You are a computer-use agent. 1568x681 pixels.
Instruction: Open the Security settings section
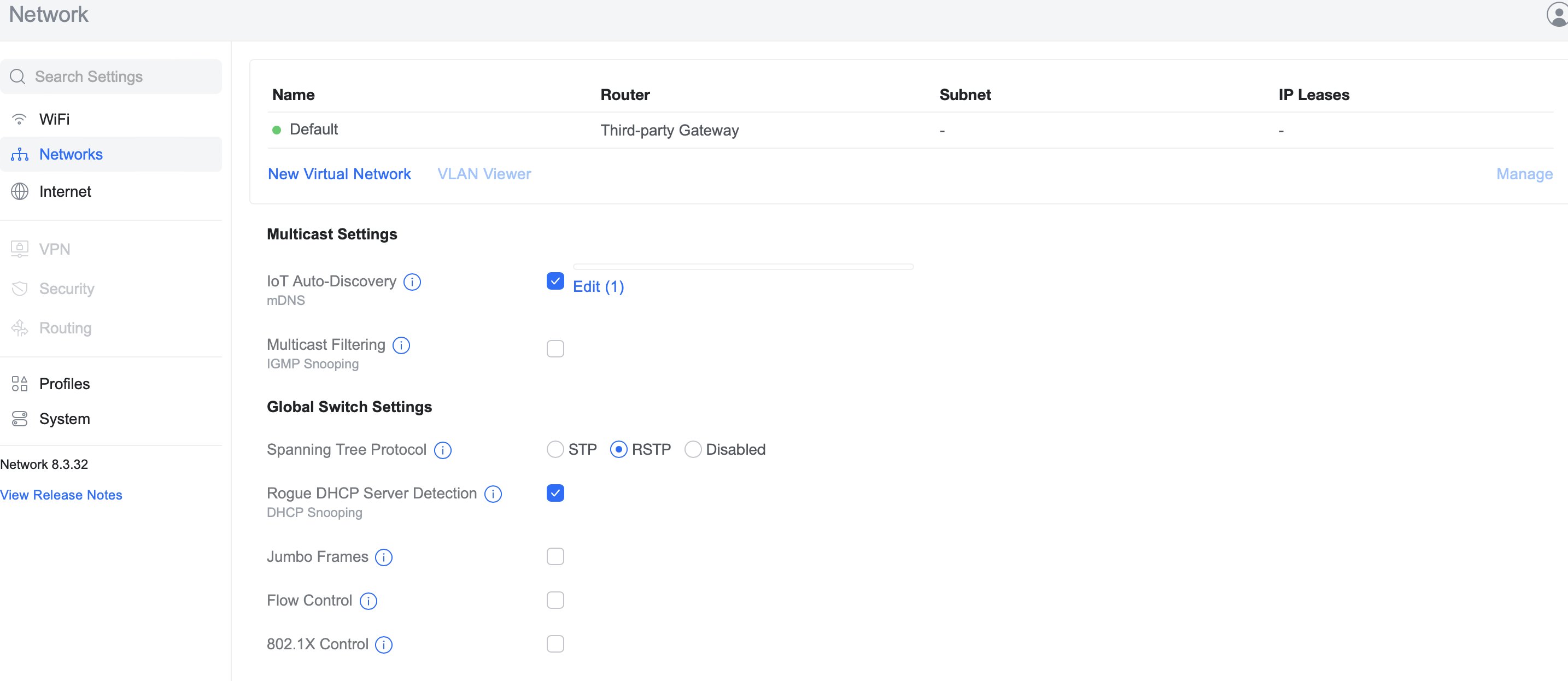click(x=111, y=289)
